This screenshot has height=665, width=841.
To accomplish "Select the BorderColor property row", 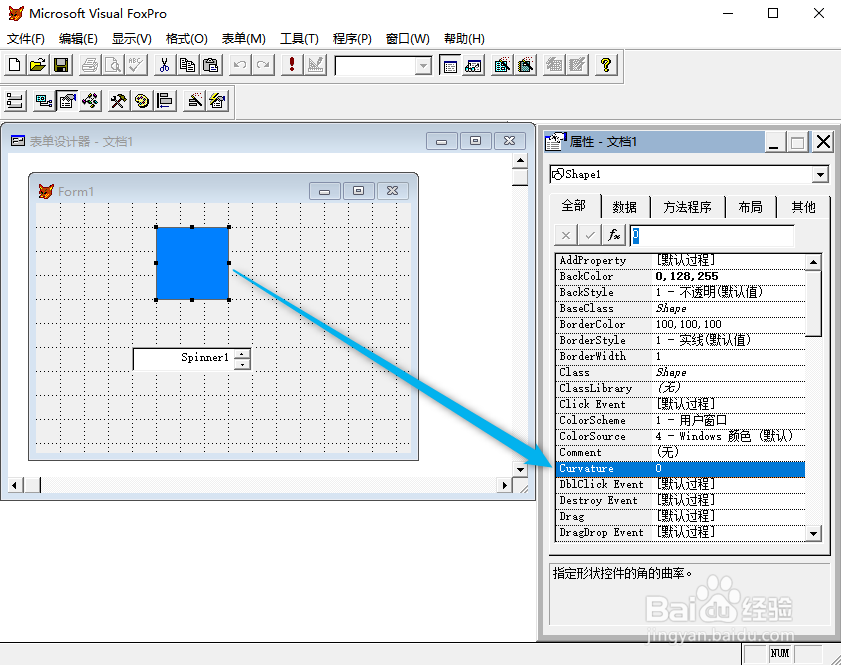I will tap(680, 324).
